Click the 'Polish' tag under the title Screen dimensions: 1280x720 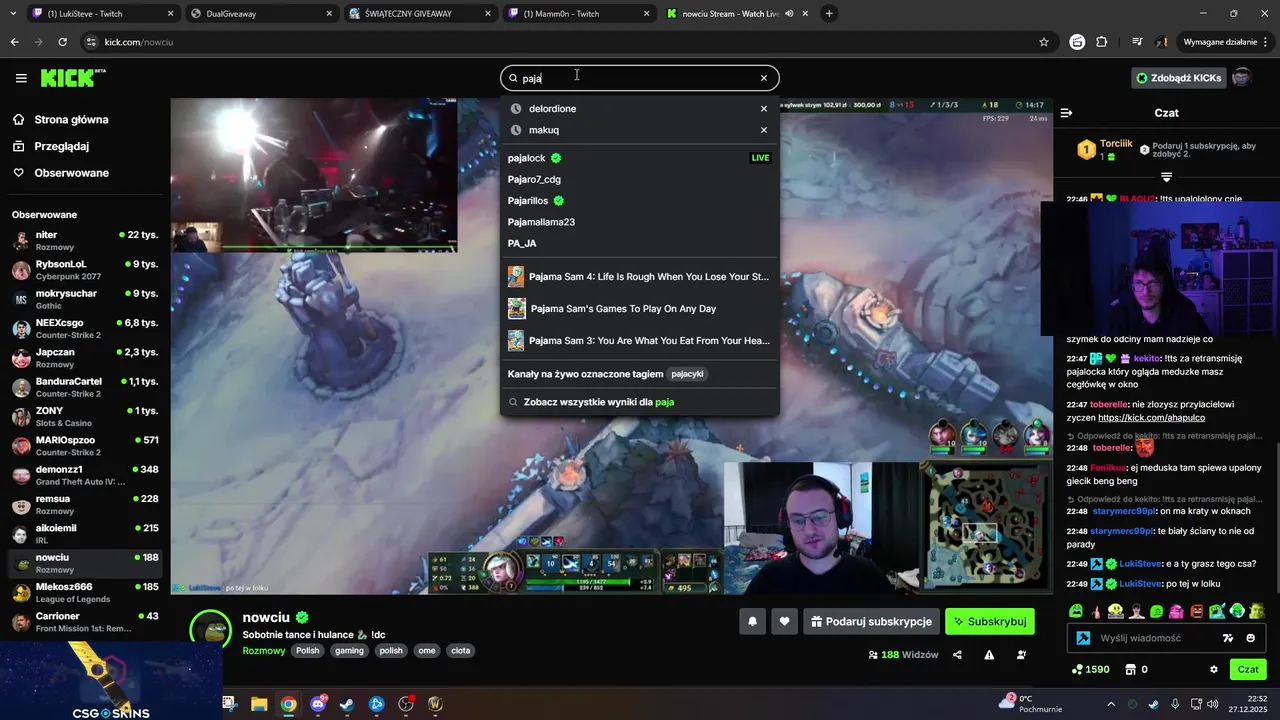coord(308,651)
